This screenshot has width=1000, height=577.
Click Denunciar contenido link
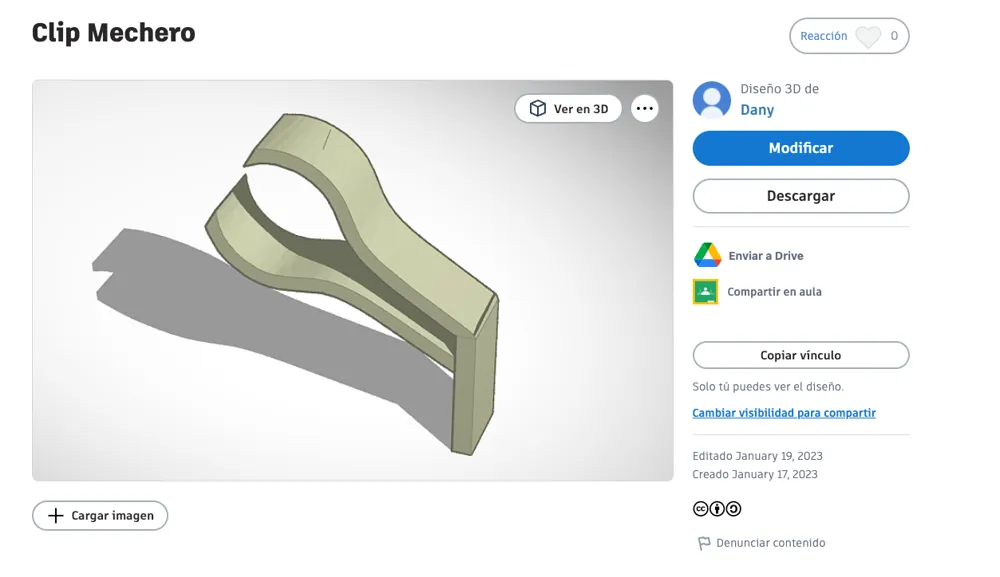point(770,543)
